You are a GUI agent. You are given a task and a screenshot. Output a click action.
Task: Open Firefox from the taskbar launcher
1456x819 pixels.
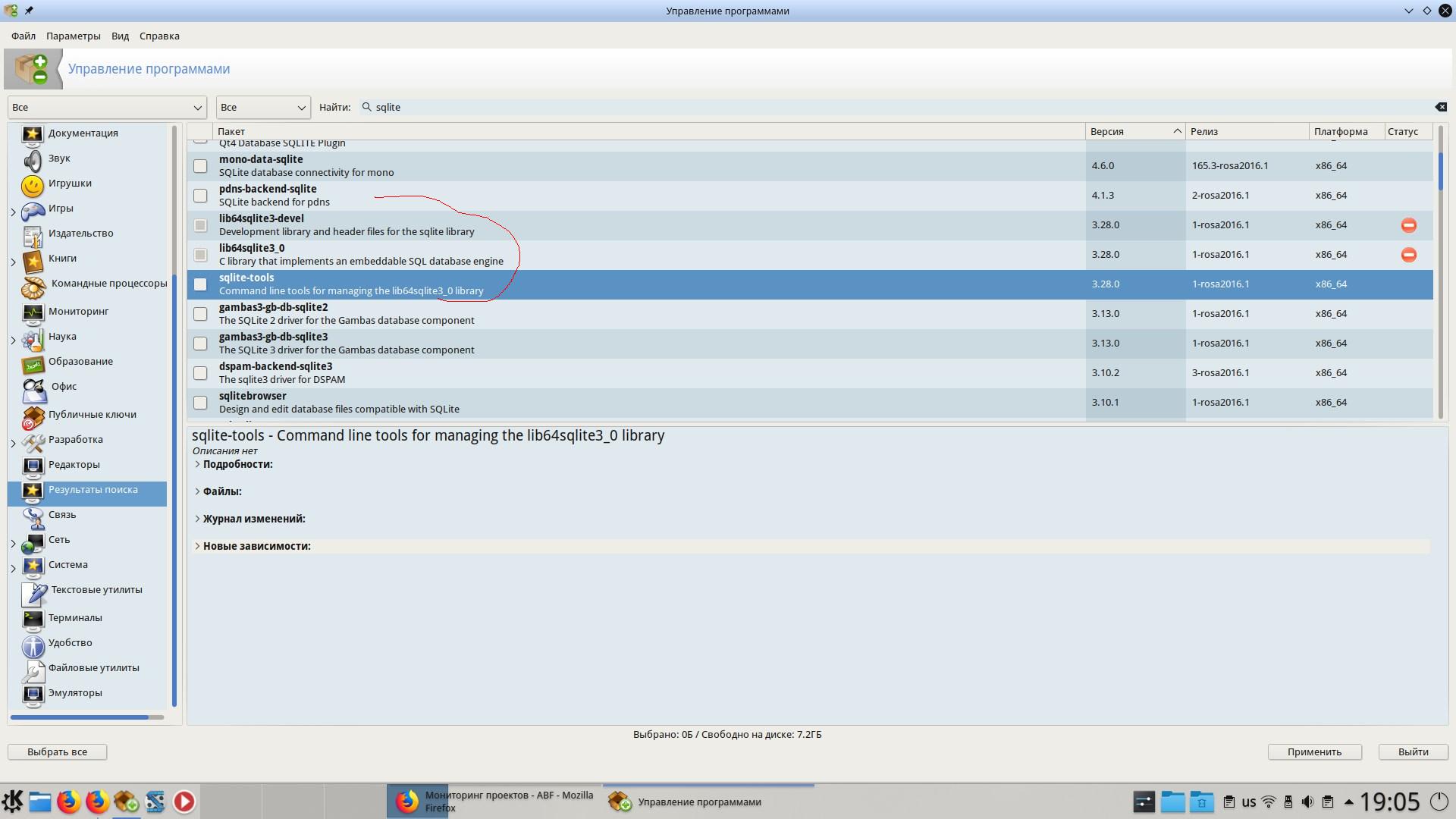click(x=69, y=802)
